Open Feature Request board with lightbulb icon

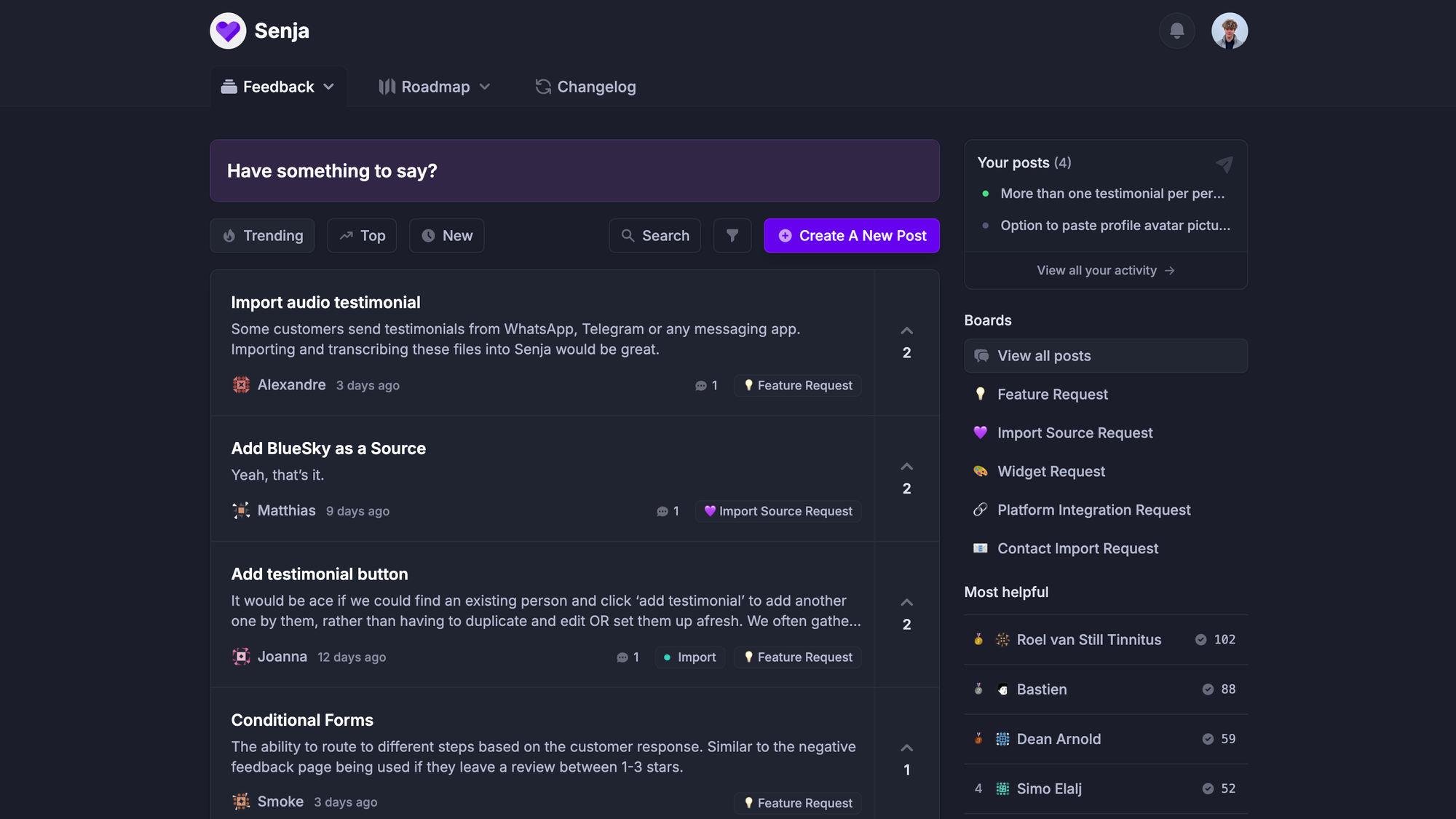coord(1052,395)
